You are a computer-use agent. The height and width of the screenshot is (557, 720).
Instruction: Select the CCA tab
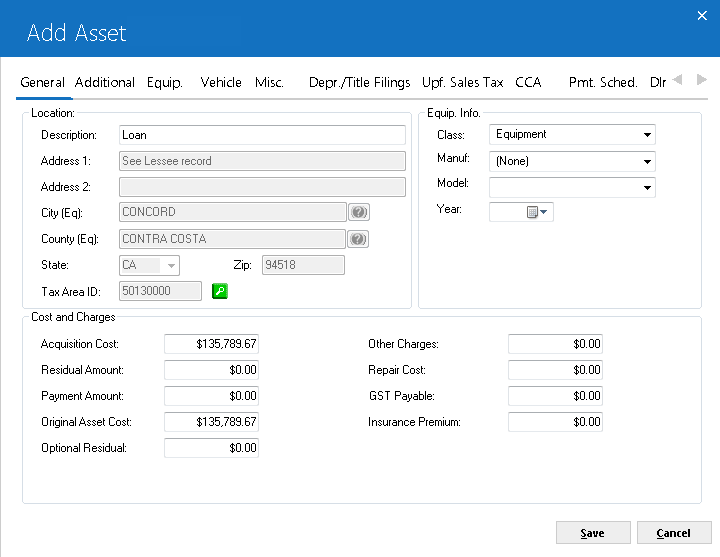(x=528, y=83)
